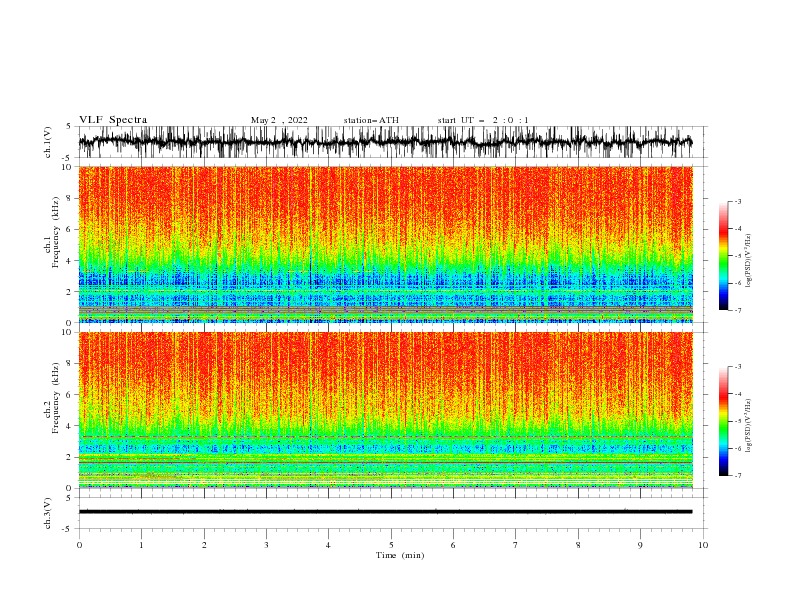792x612 pixels.
Task: Click the "5" tick on the ch.1(V) axis
Action: coord(69,127)
